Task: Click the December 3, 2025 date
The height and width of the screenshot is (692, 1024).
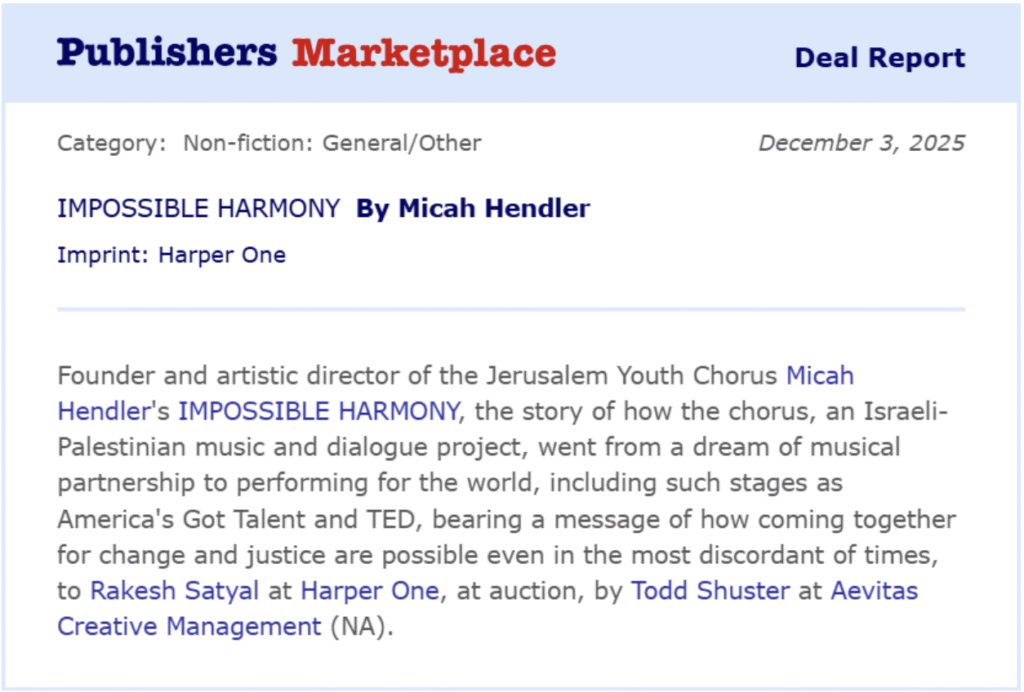Action: (861, 143)
